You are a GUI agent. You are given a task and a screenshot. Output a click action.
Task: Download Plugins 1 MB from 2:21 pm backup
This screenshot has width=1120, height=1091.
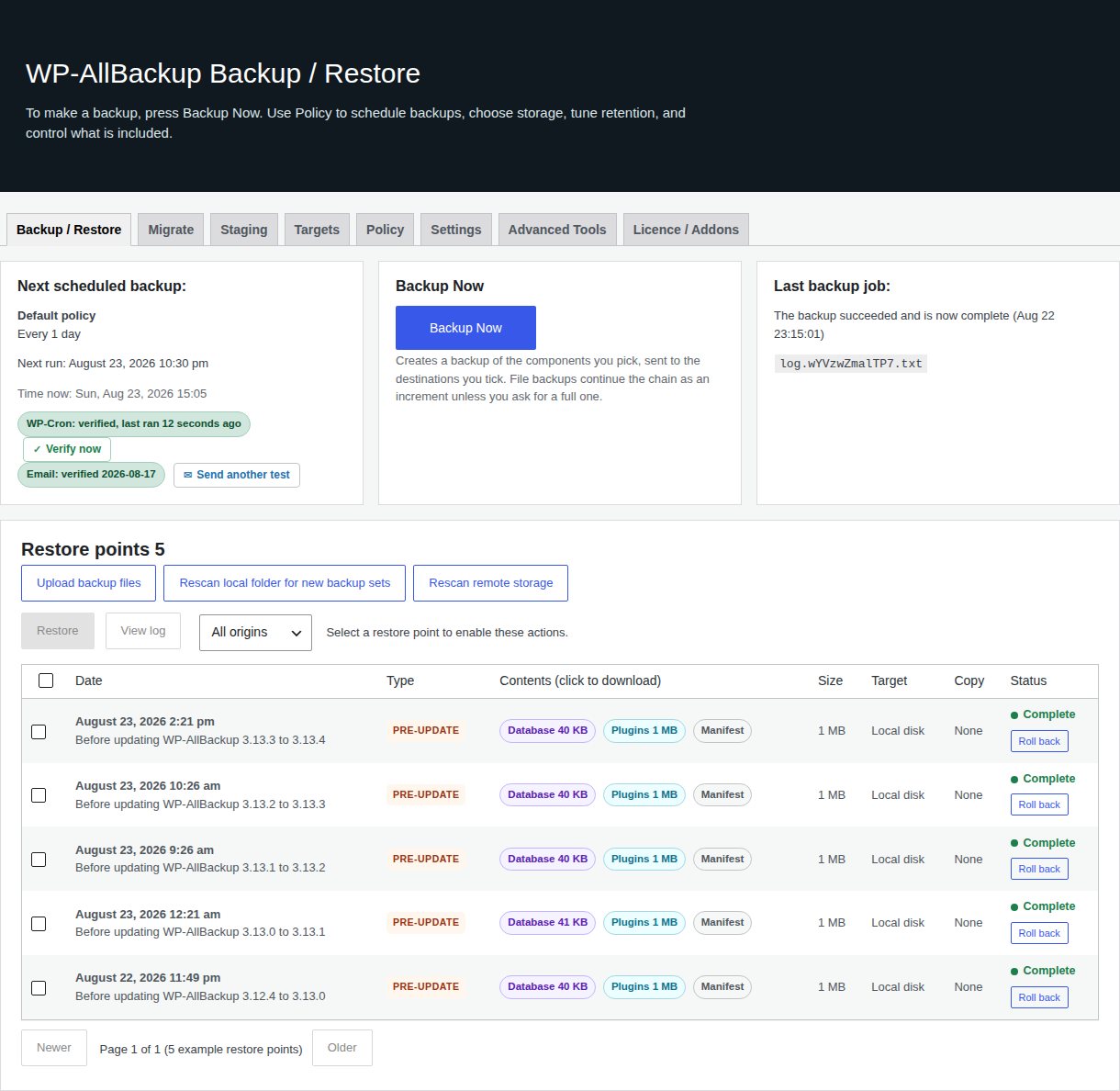pyautogui.click(x=644, y=731)
